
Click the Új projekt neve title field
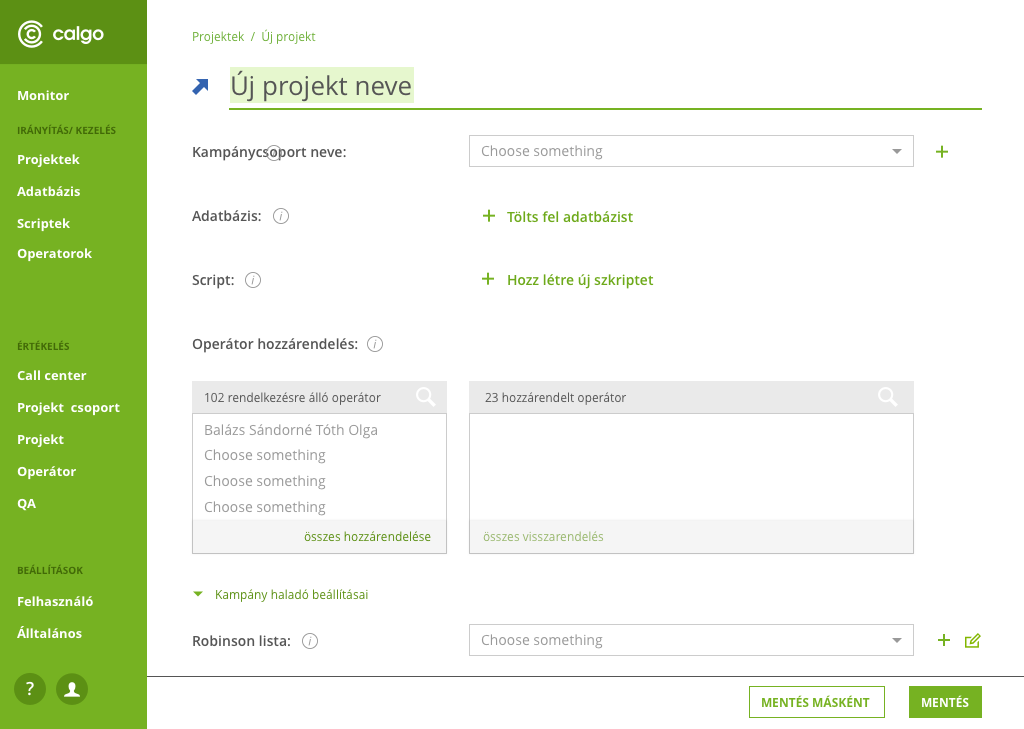[321, 87]
